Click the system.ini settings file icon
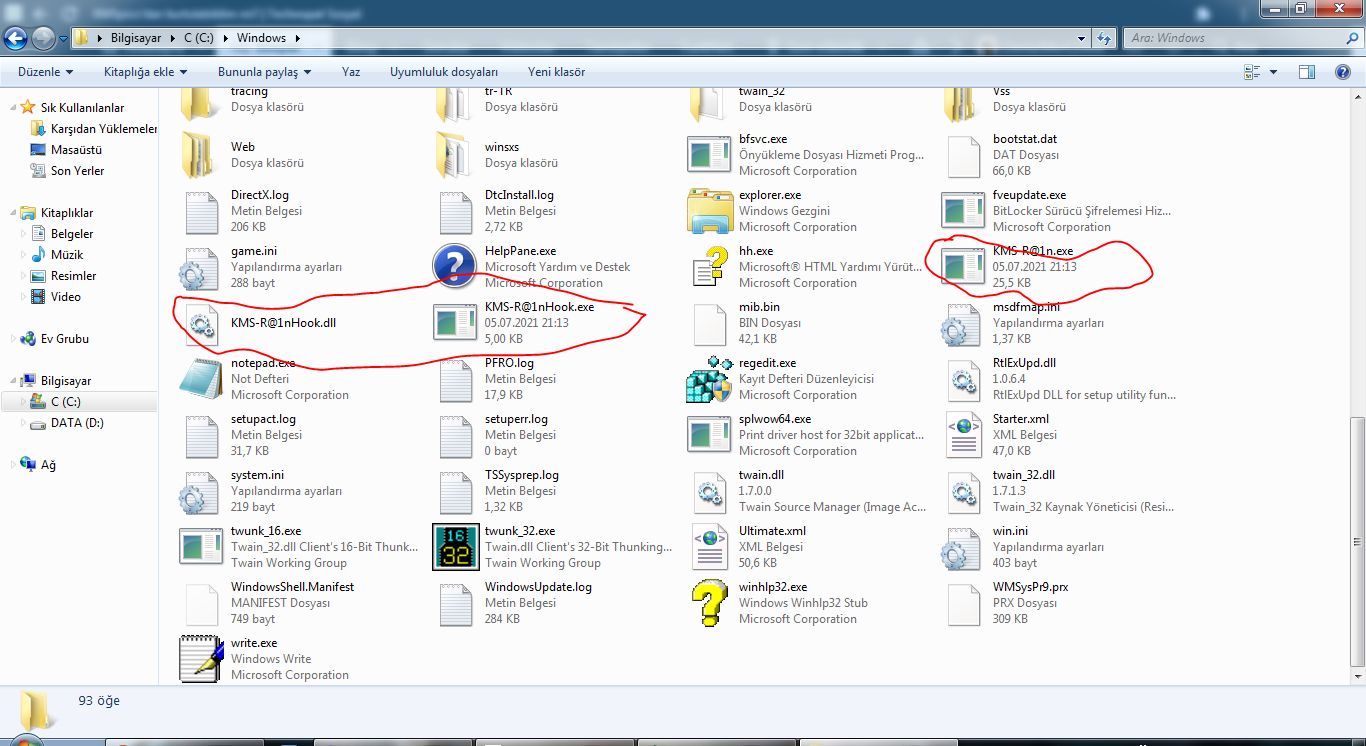The image size is (1366, 746). click(201, 491)
